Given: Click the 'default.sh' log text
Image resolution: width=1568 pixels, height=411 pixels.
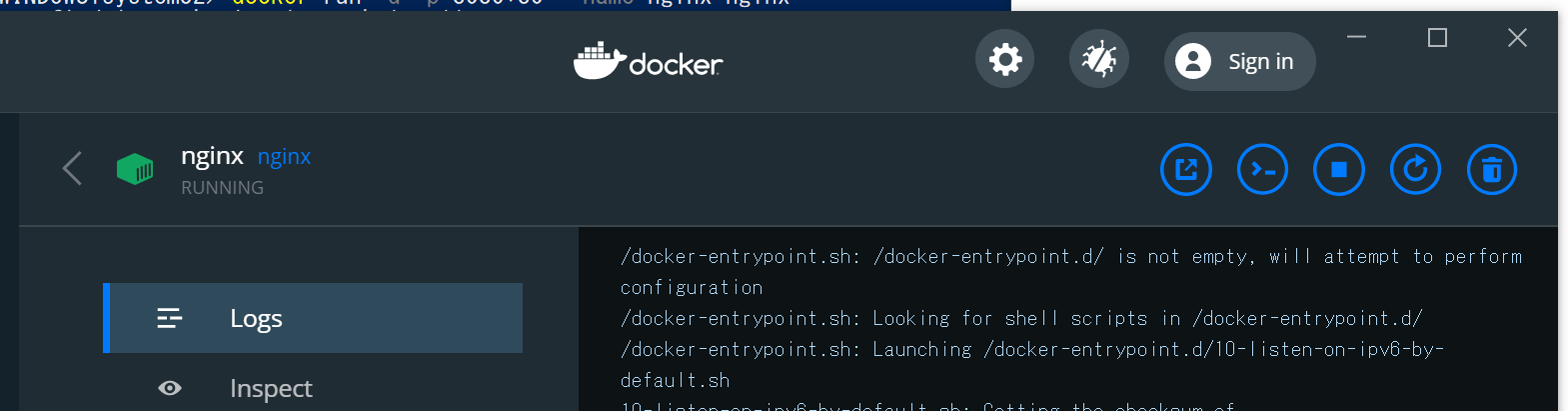Looking at the screenshot, I should point(676,381).
